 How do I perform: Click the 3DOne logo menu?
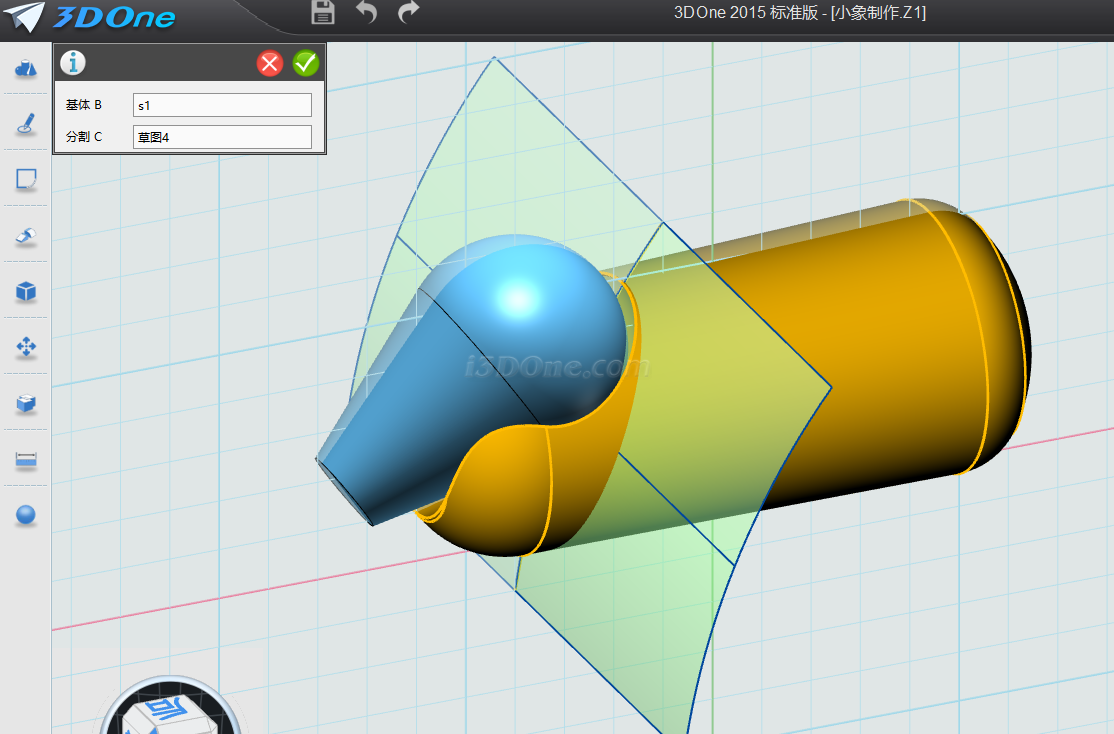(97, 17)
